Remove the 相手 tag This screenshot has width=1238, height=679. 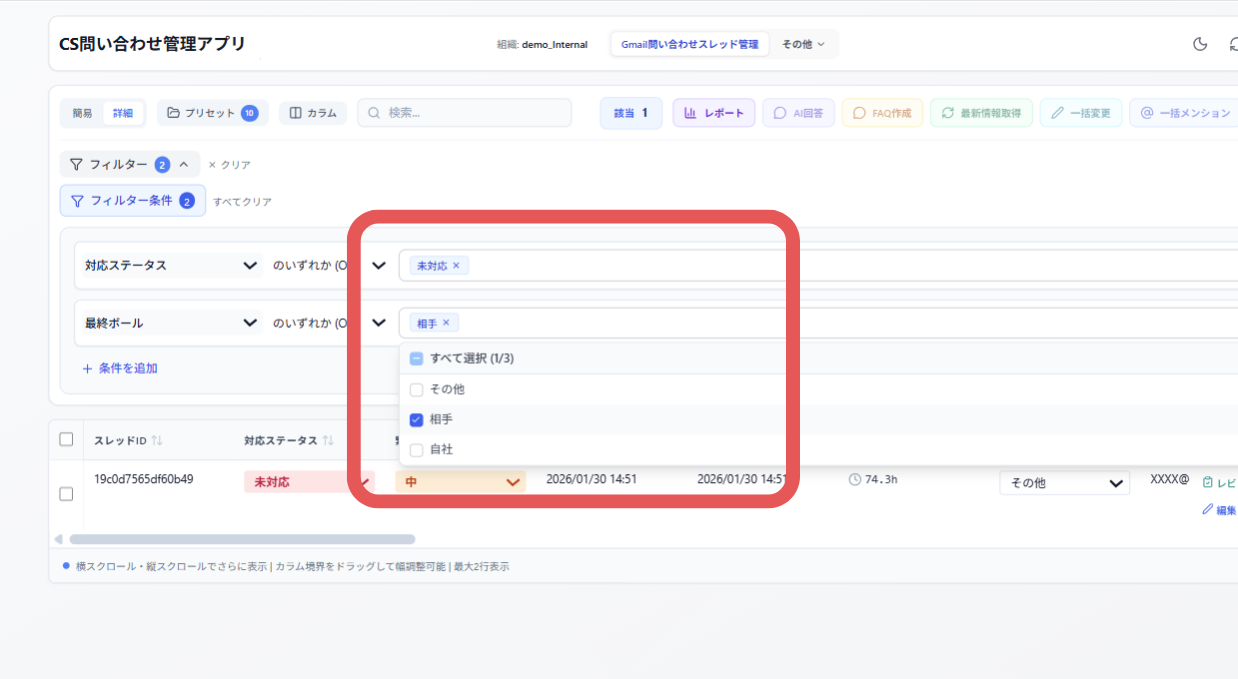pos(446,323)
